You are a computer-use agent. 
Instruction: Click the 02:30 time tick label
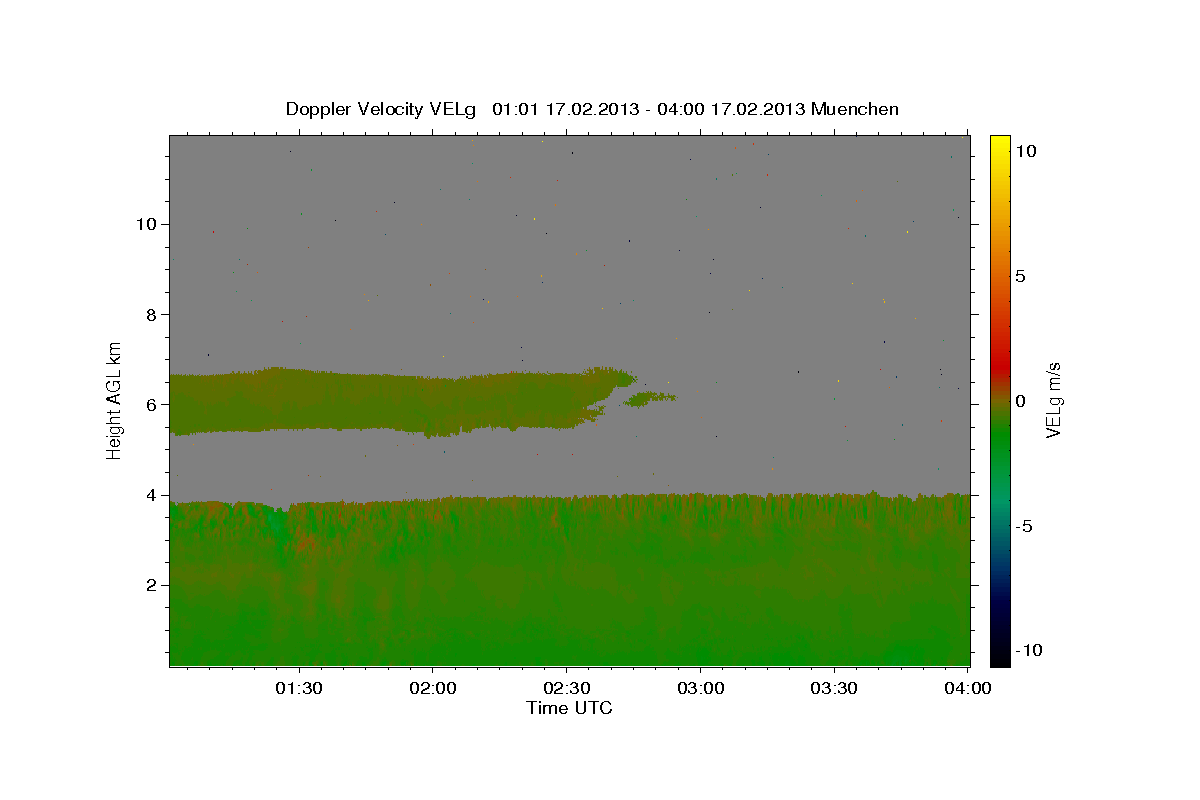pos(566,688)
